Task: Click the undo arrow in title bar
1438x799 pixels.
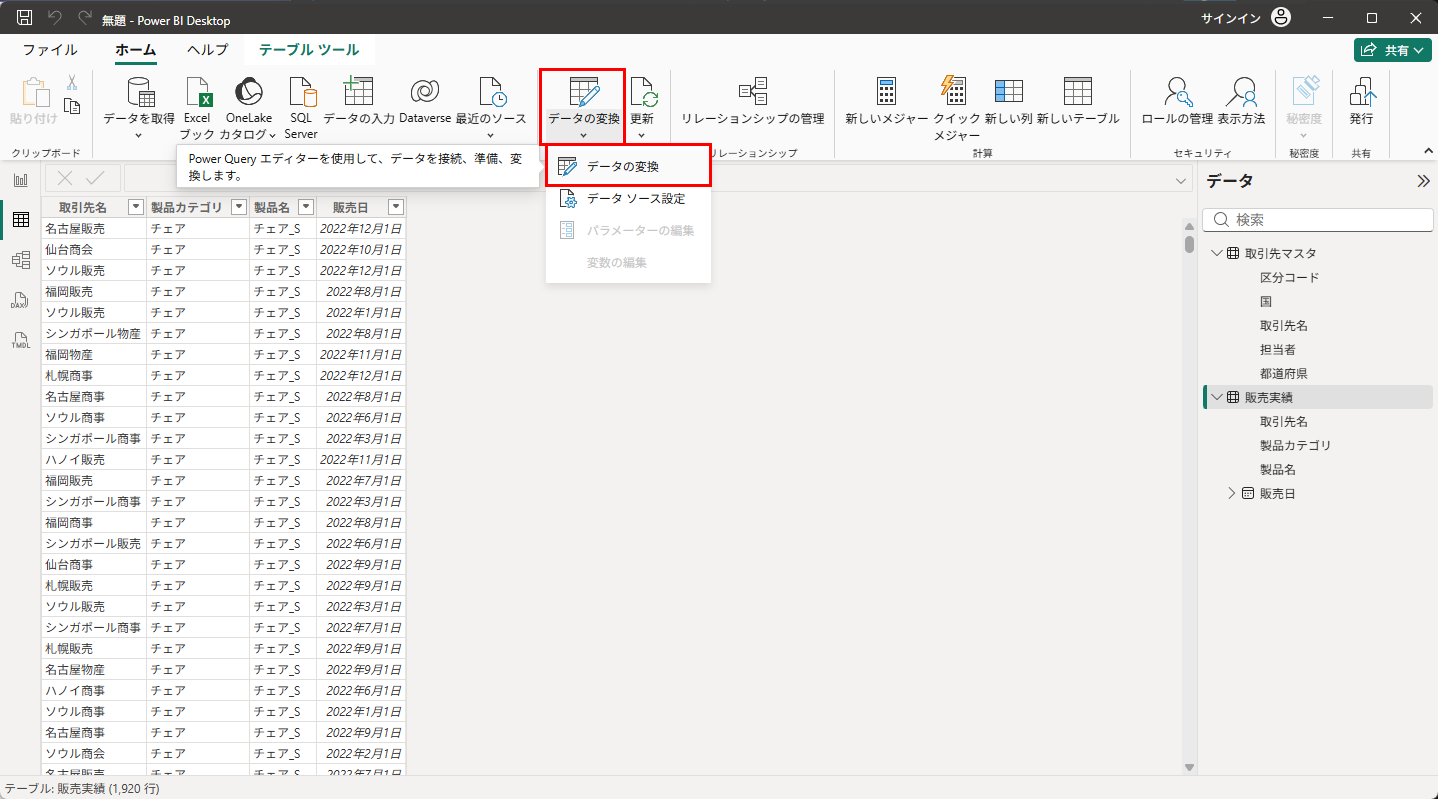Action: pyautogui.click(x=56, y=18)
